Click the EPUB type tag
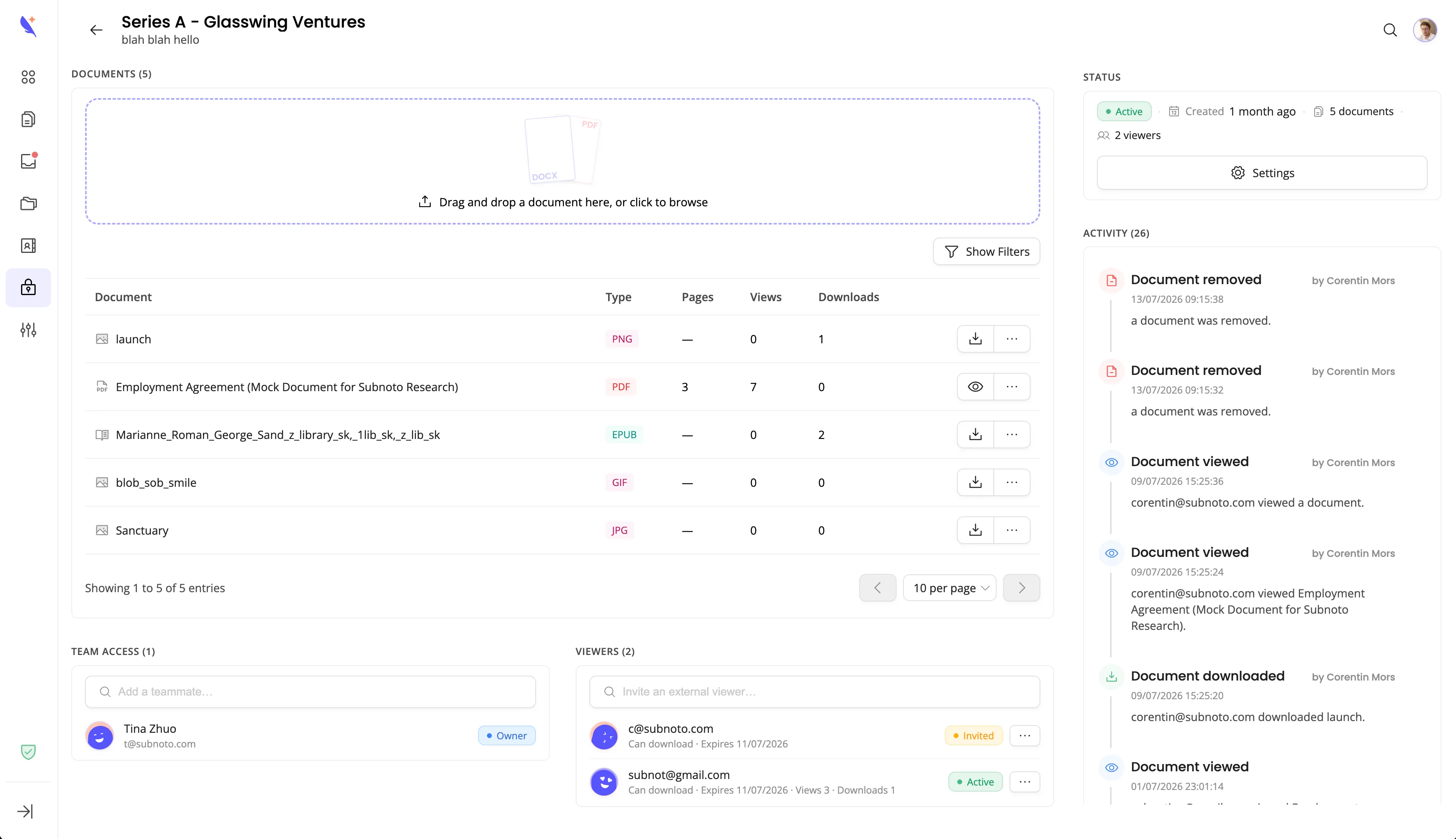 (x=624, y=434)
